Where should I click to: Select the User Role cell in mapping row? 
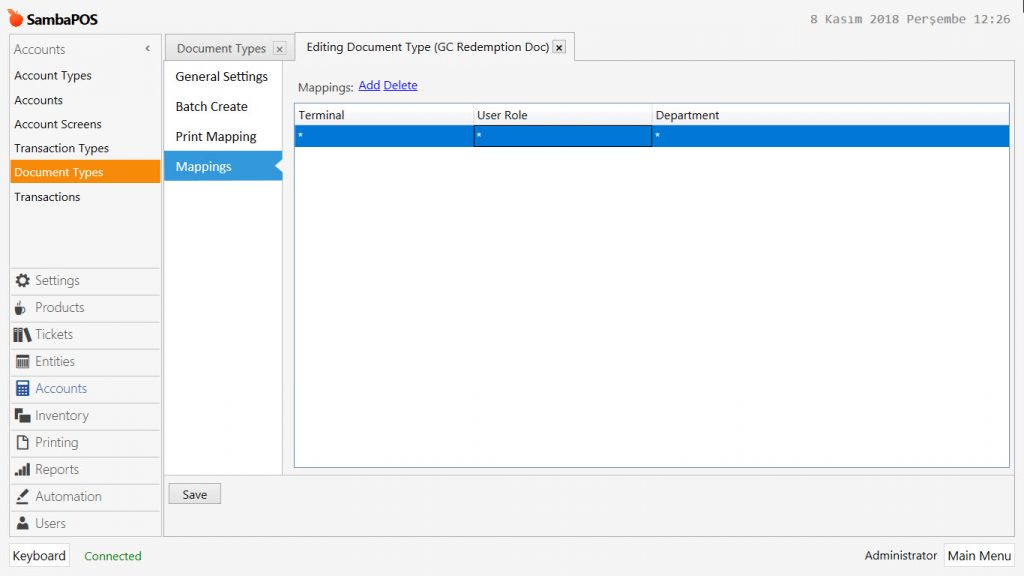pyautogui.click(x=562, y=136)
